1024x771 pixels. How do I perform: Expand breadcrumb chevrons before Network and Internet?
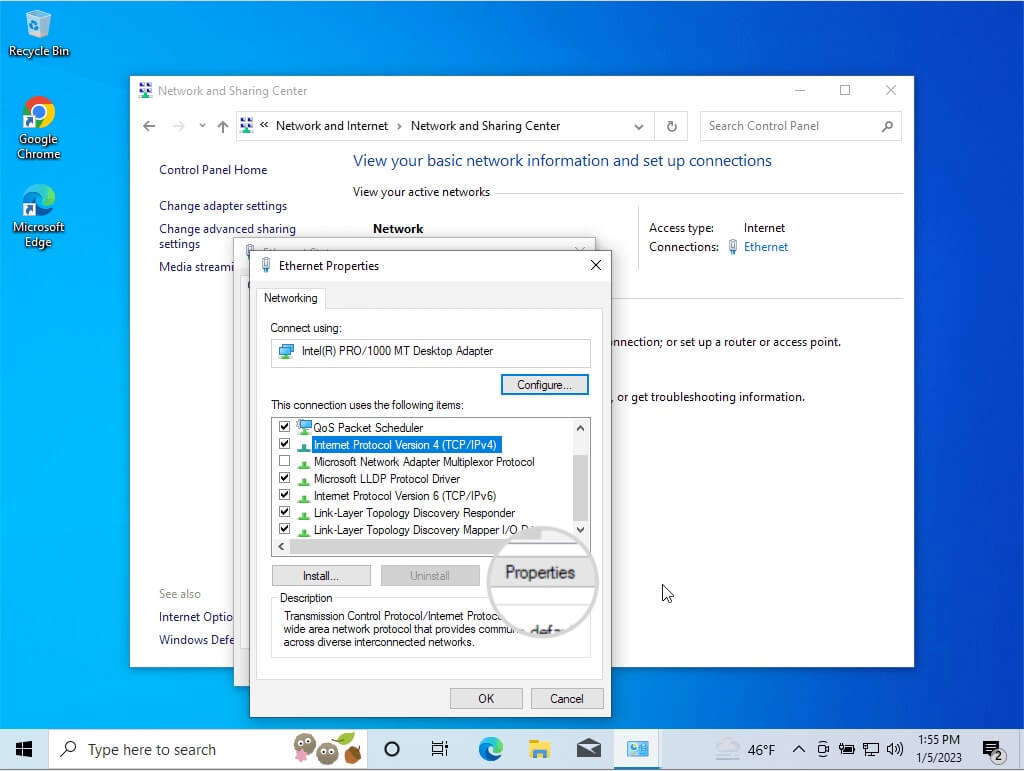[x=264, y=125]
